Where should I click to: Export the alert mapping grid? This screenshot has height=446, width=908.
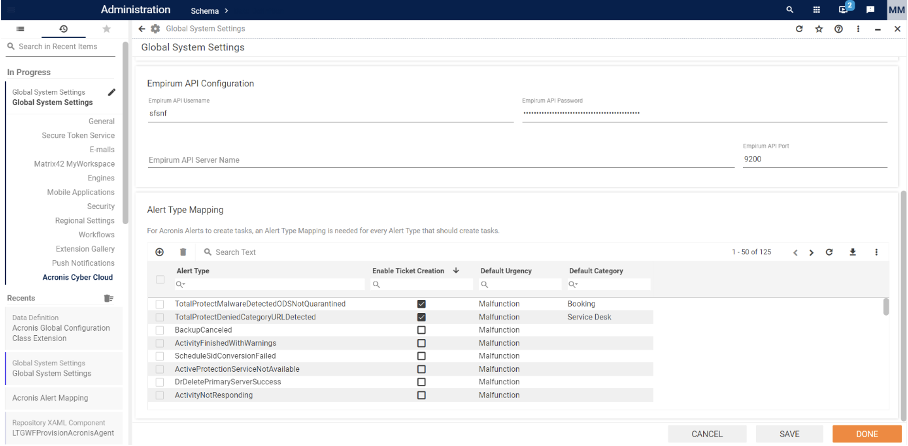tap(852, 252)
